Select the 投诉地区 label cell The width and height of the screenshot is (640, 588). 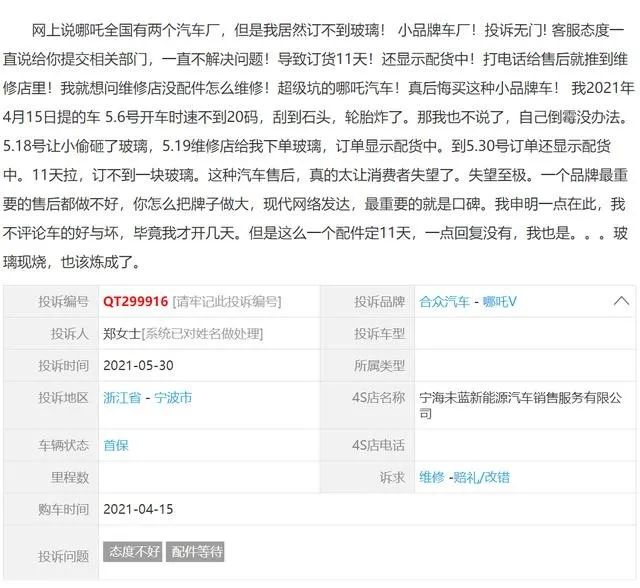point(51,405)
